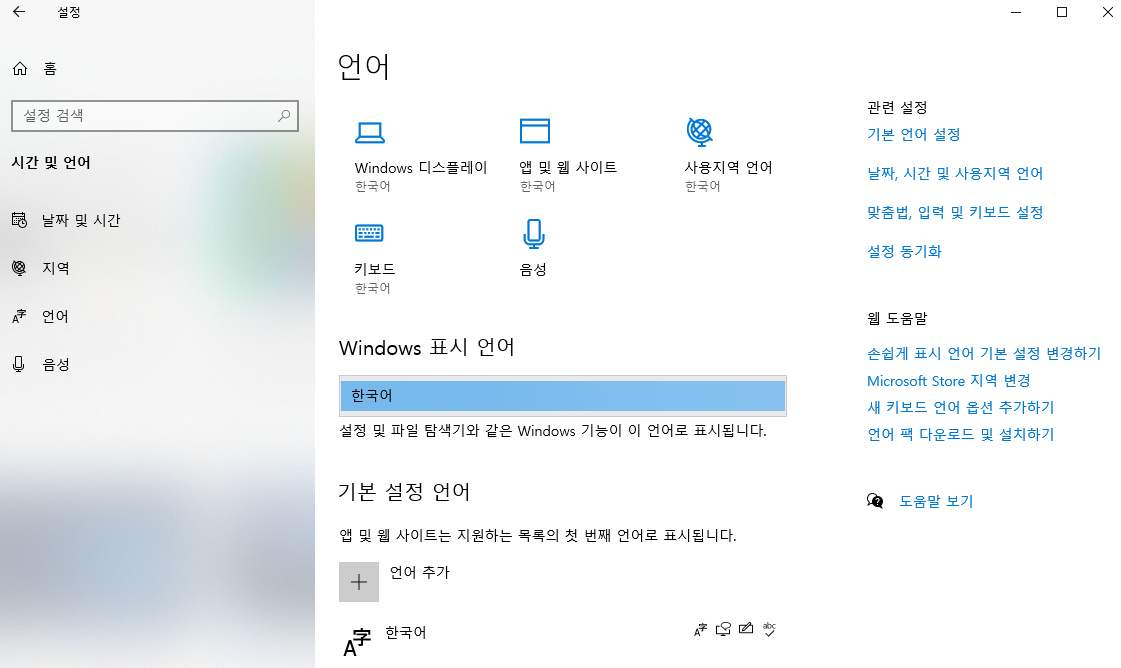
Task: Click the text-to-speech feature icon for 한국어
Action: (724, 629)
